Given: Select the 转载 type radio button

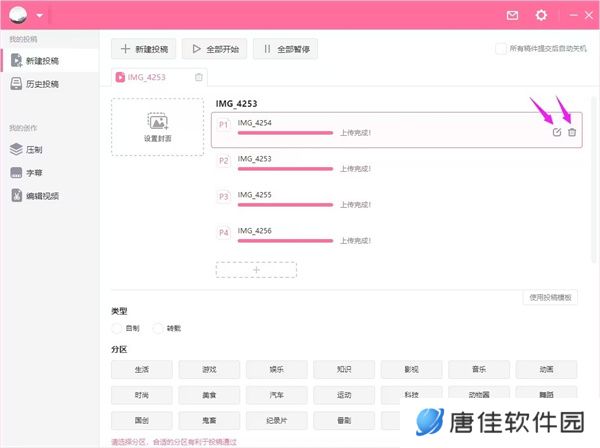Looking at the screenshot, I should pos(158,328).
